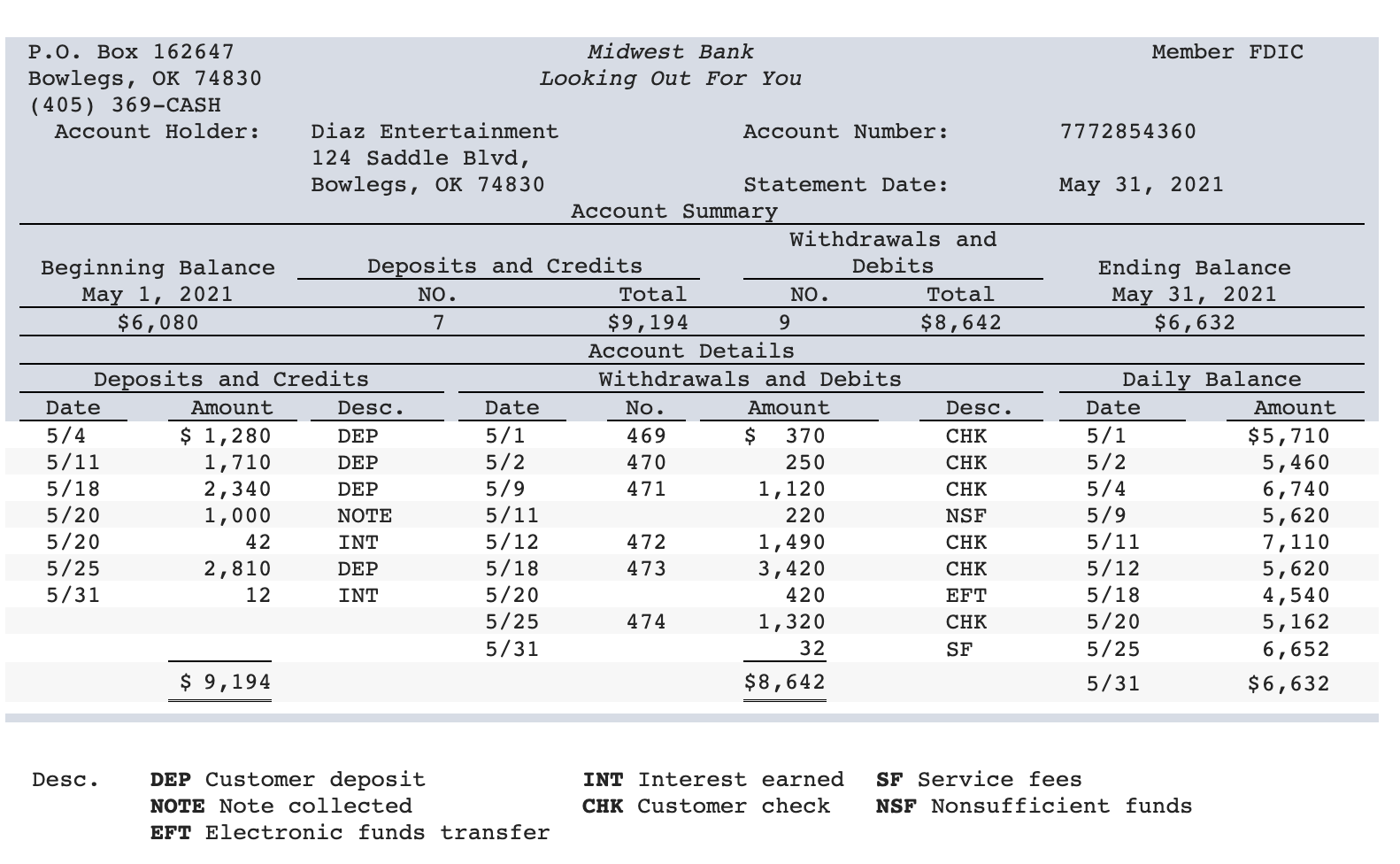This screenshot has height=864, width=1400.
Task: Click the service fee amount 32
Action: pyautogui.click(x=812, y=649)
